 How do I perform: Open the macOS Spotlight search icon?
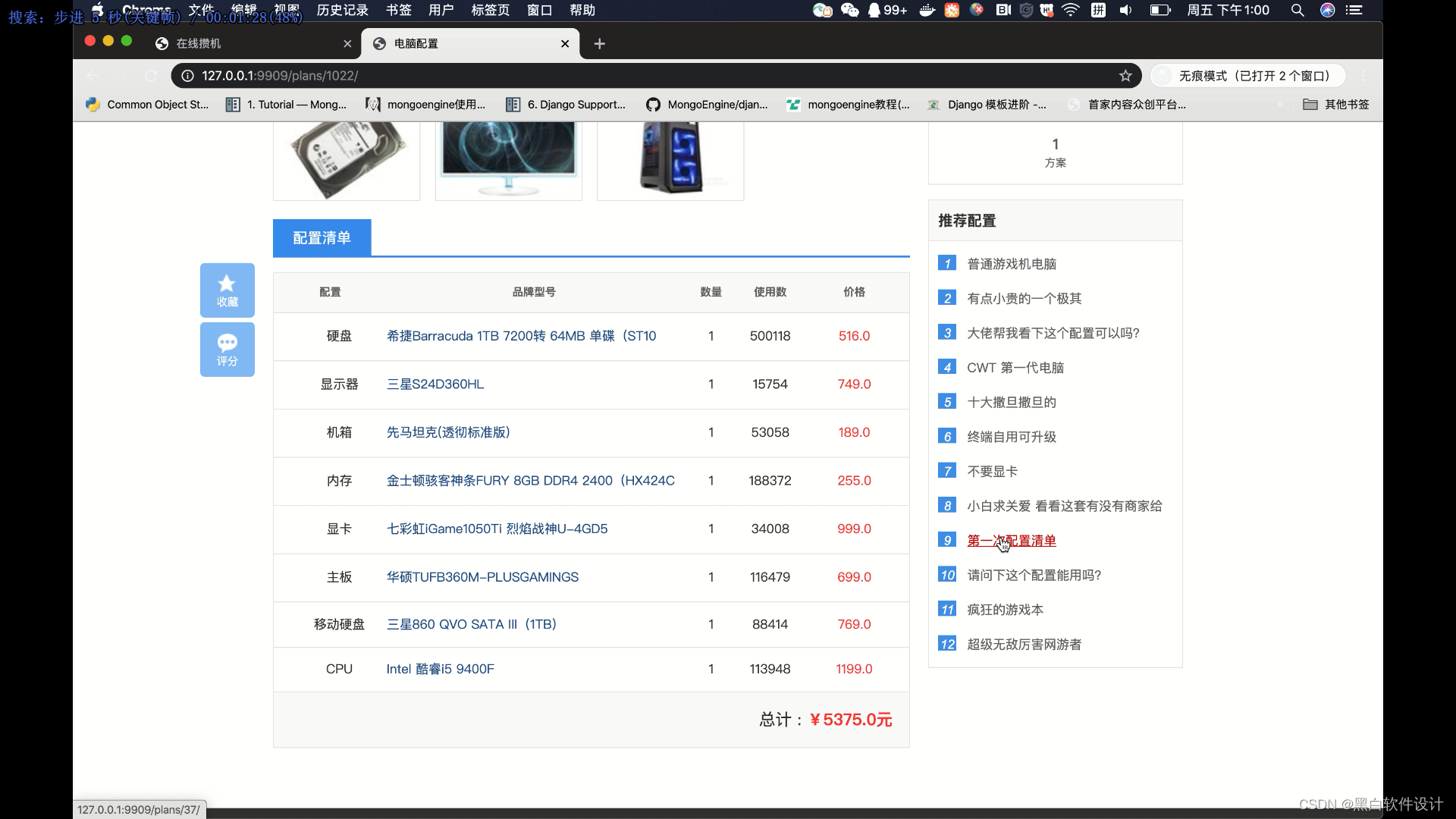tap(1298, 10)
